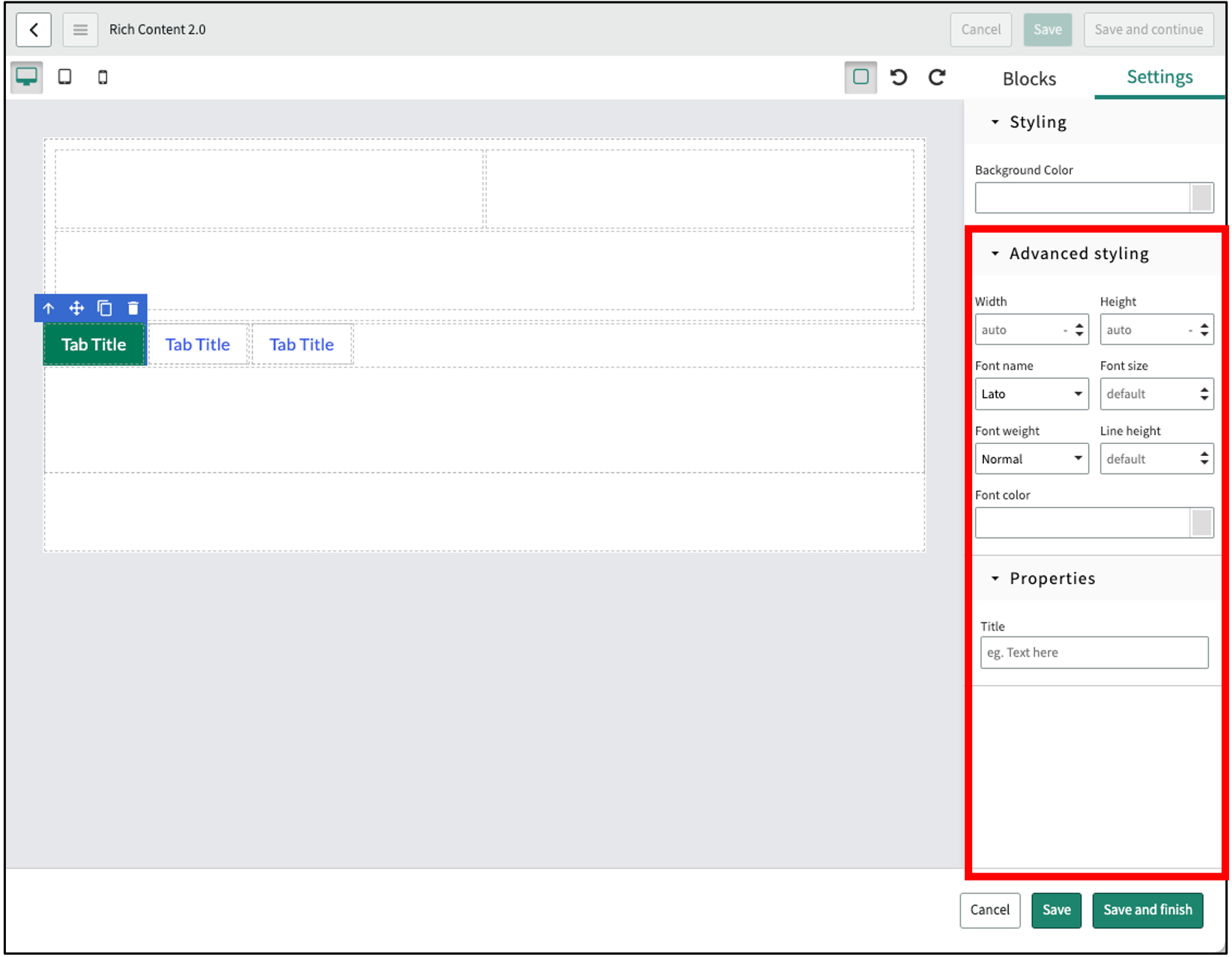Select the tab content area below tabs
The image size is (1232, 957).
click(x=485, y=420)
